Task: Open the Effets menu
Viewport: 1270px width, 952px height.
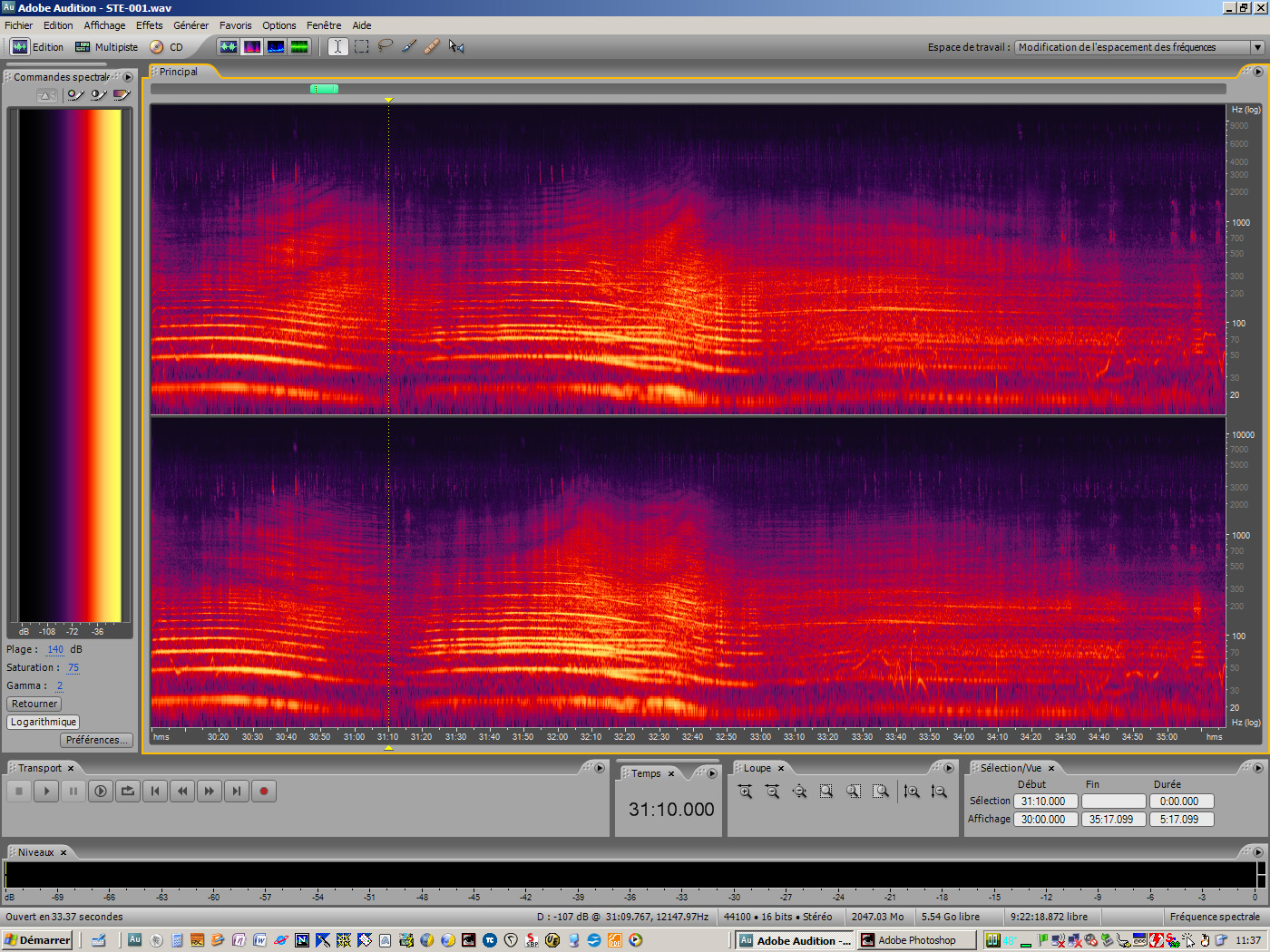Action: click(150, 25)
